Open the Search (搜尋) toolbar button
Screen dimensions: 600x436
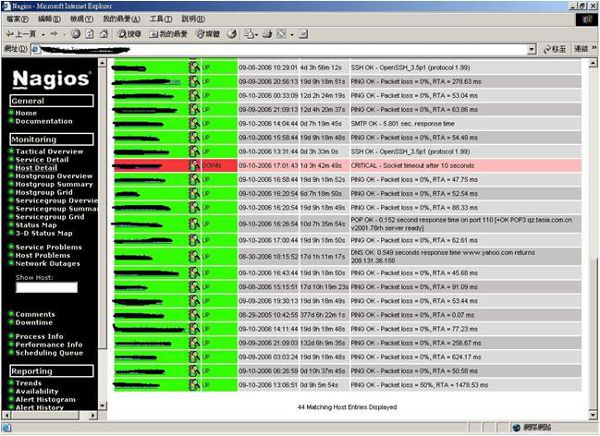click(x=129, y=34)
